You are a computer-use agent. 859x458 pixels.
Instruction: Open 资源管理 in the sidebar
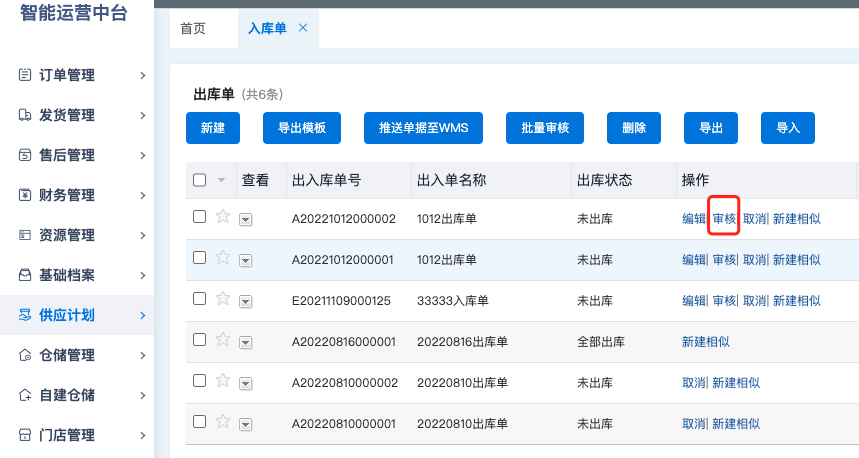click(77, 235)
